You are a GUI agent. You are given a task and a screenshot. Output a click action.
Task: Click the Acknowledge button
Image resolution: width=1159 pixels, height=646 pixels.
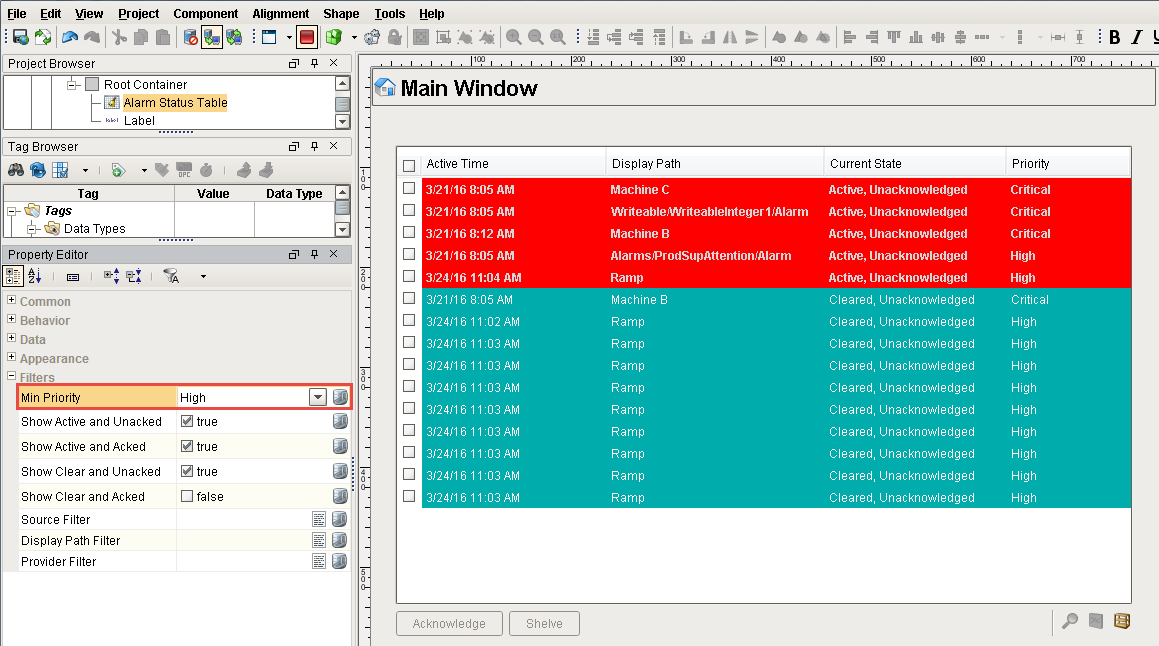(448, 623)
